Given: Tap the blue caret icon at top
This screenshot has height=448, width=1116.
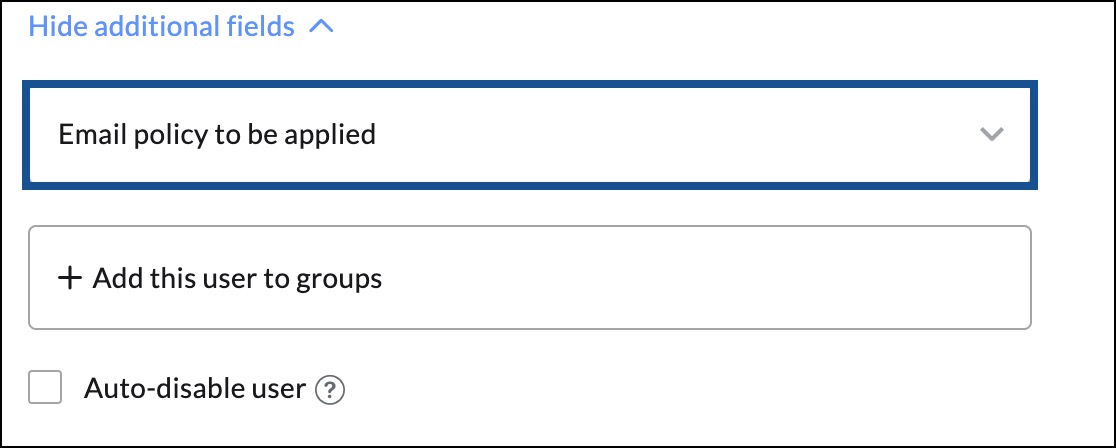Looking at the screenshot, I should (321, 28).
